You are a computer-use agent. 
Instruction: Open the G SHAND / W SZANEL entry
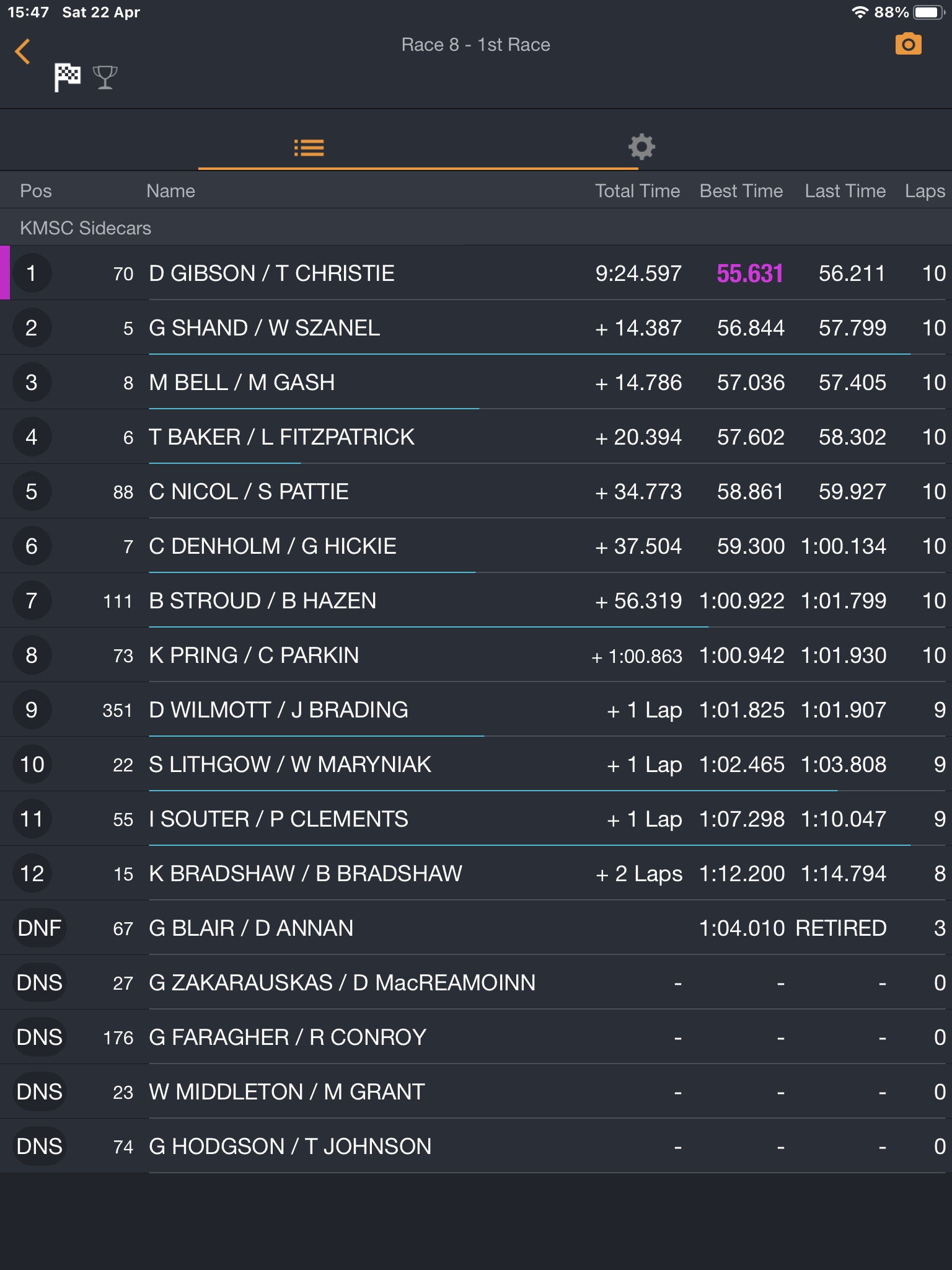(264, 328)
